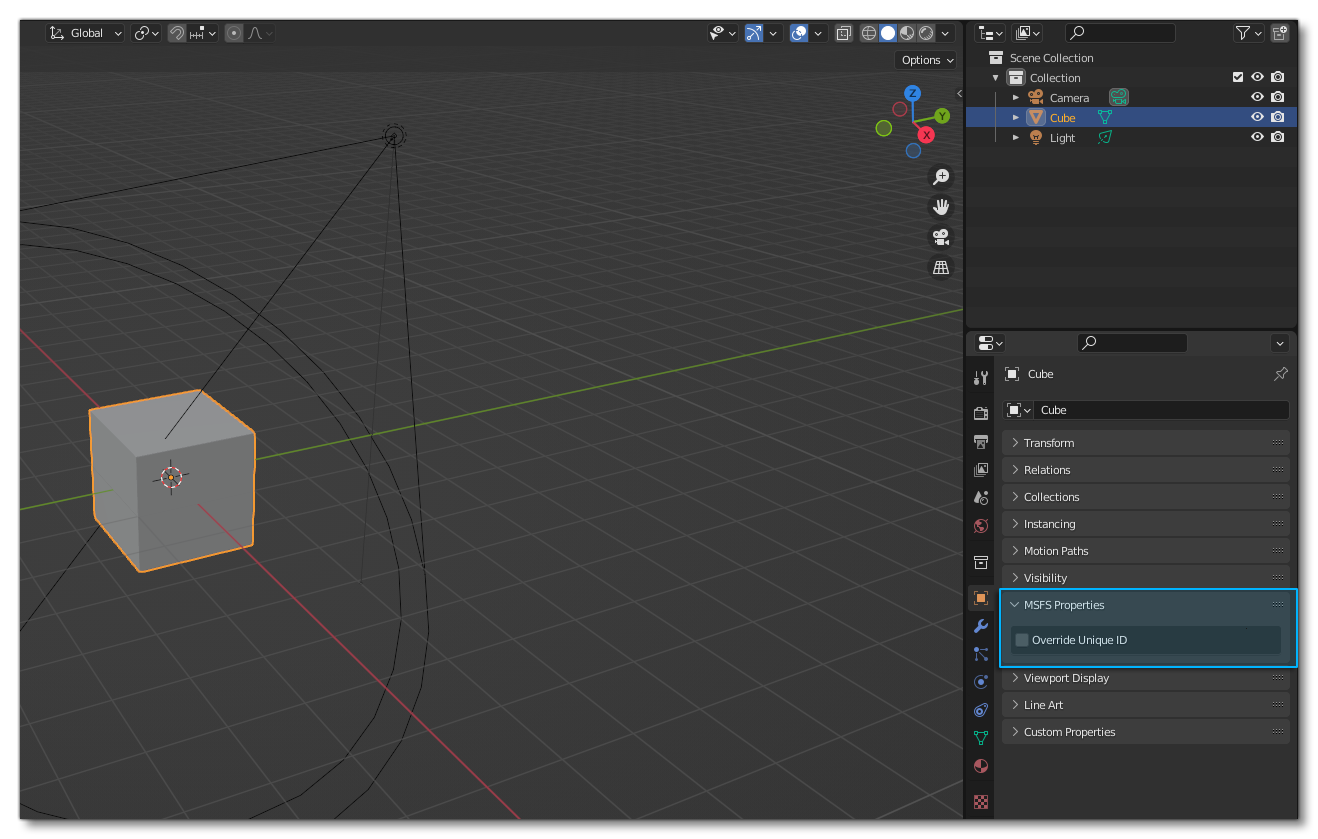Switch to wireframe viewport shading
Screen dimensions: 1318x839
868,33
